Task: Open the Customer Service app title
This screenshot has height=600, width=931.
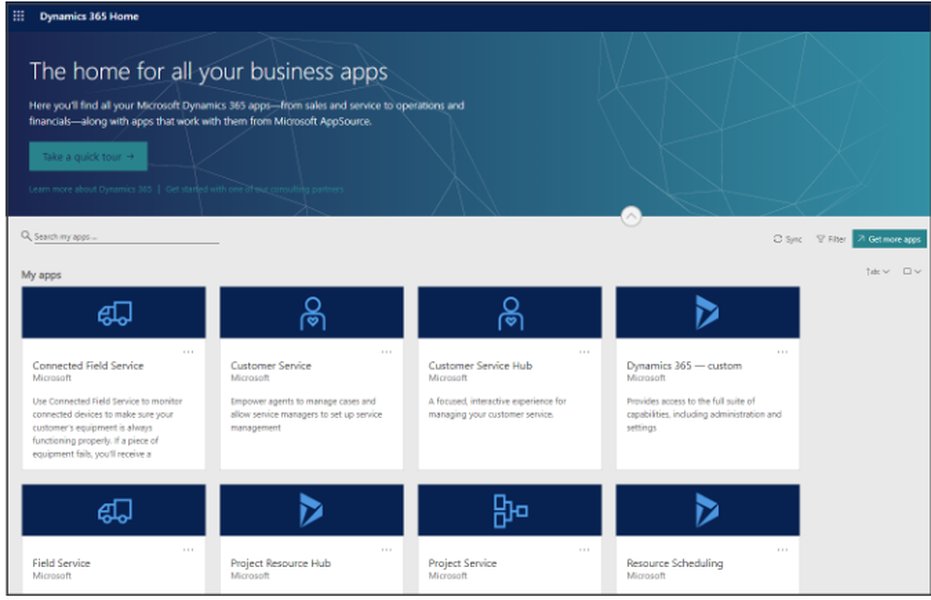Action: tap(271, 366)
